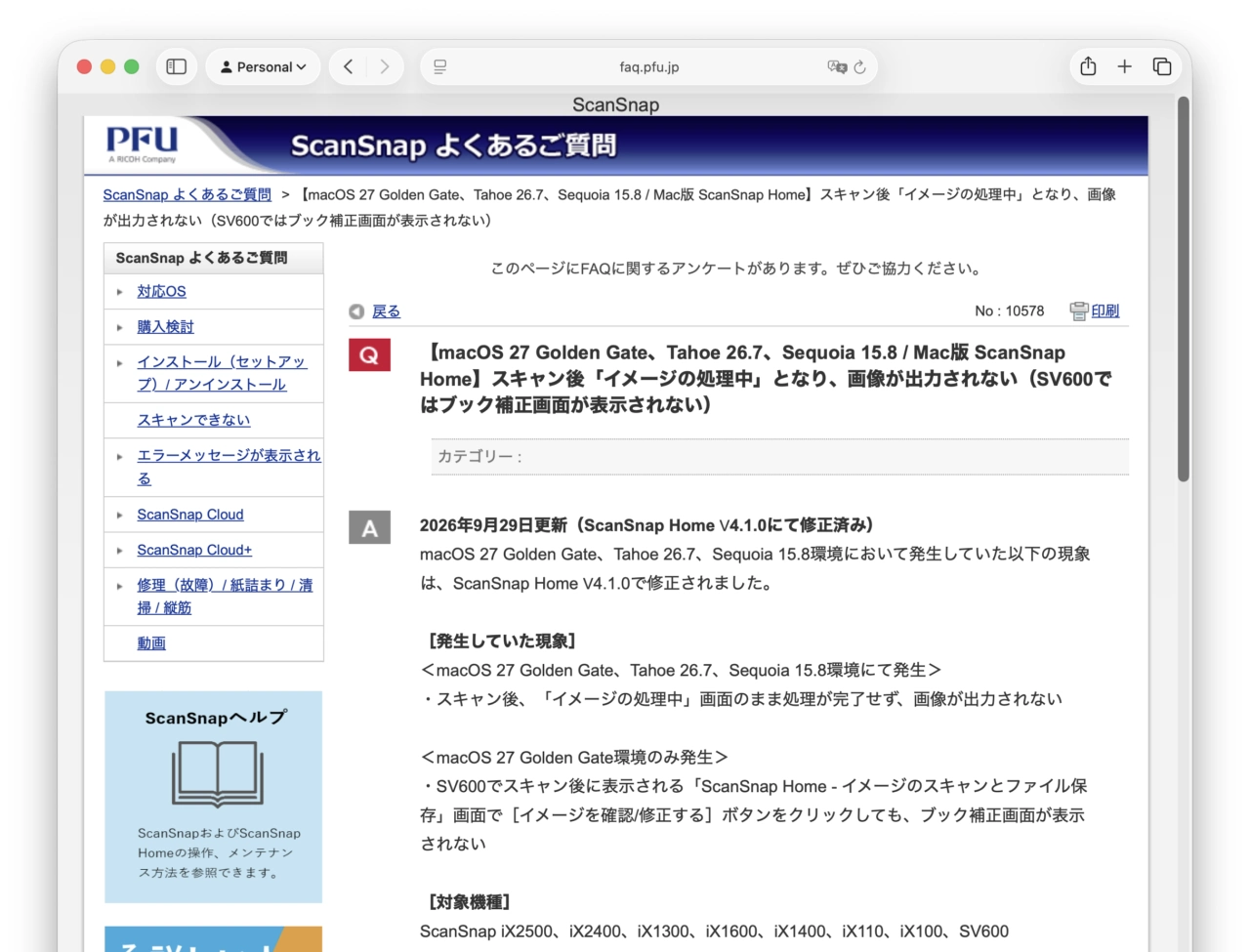Click the [発生していた現象] heading
Screen dimensions: 1250x952
coord(501,641)
